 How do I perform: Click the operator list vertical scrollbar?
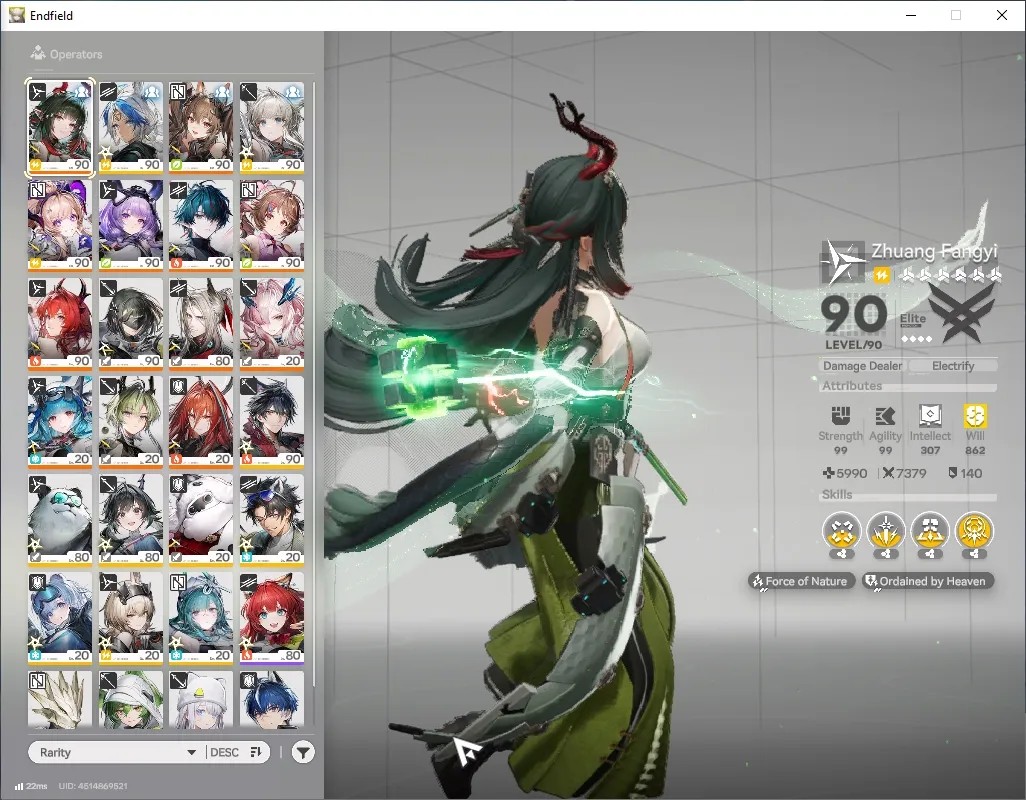pyautogui.click(x=313, y=384)
